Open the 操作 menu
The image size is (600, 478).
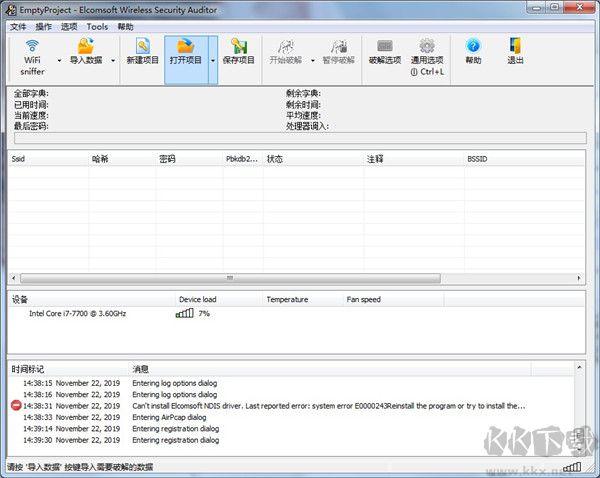tap(44, 27)
